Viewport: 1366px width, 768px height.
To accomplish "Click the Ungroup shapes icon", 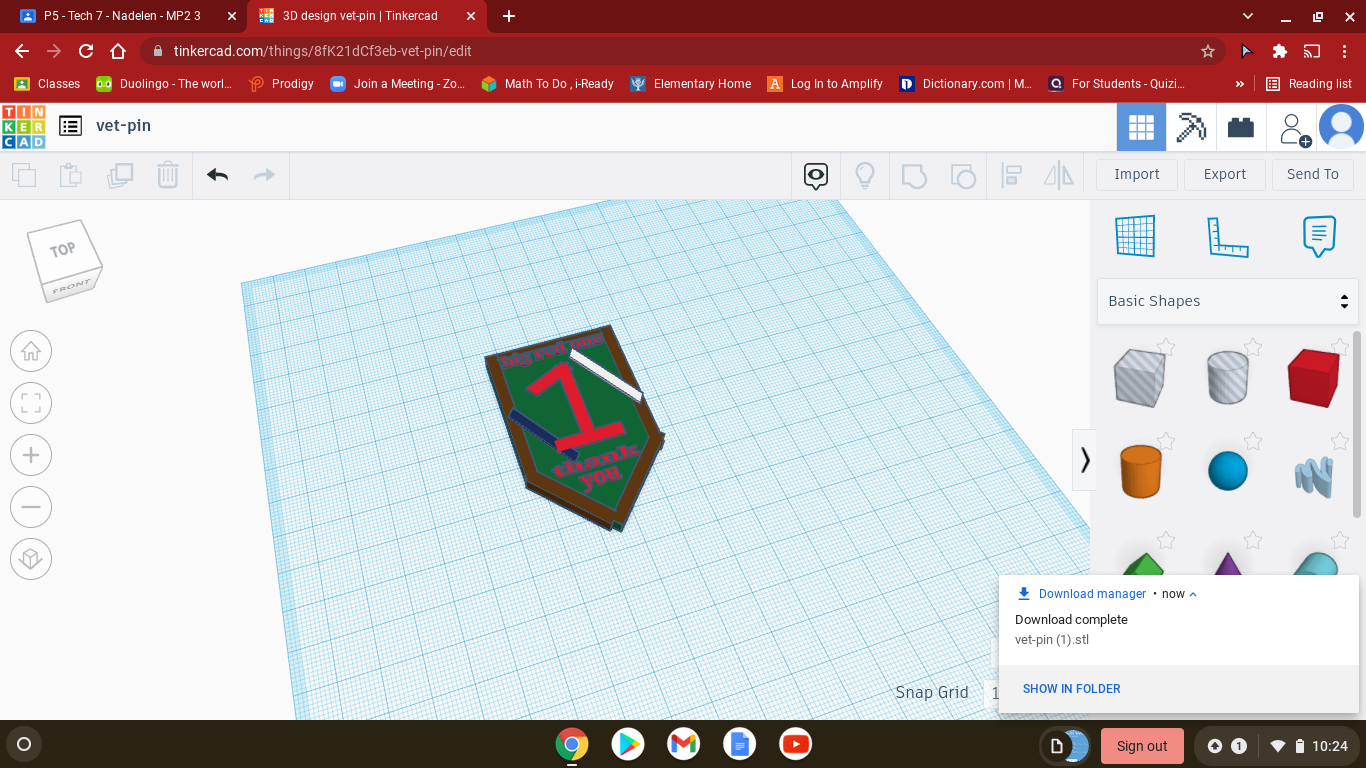I will (962, 176).
